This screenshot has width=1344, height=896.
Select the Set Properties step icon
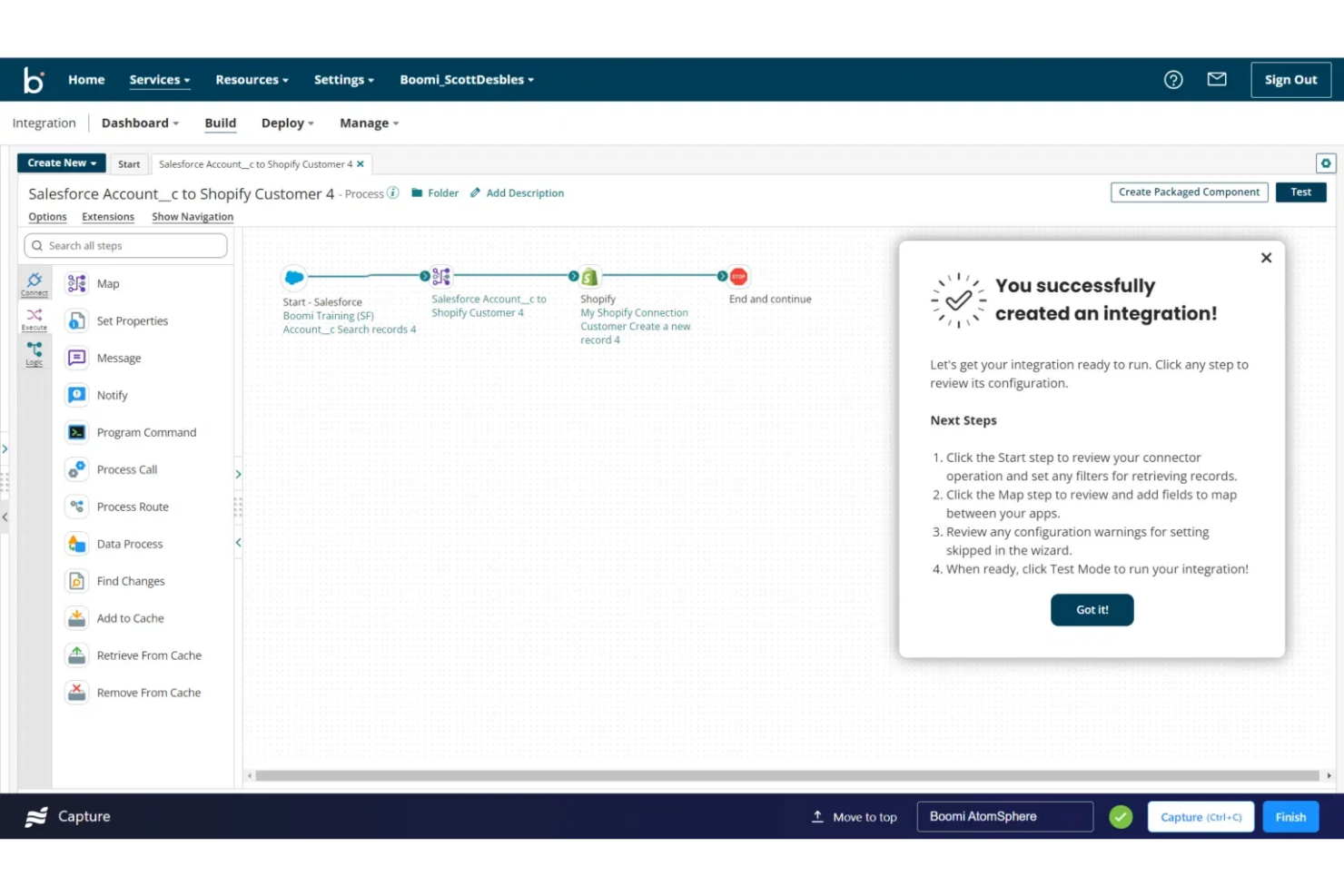76,320
